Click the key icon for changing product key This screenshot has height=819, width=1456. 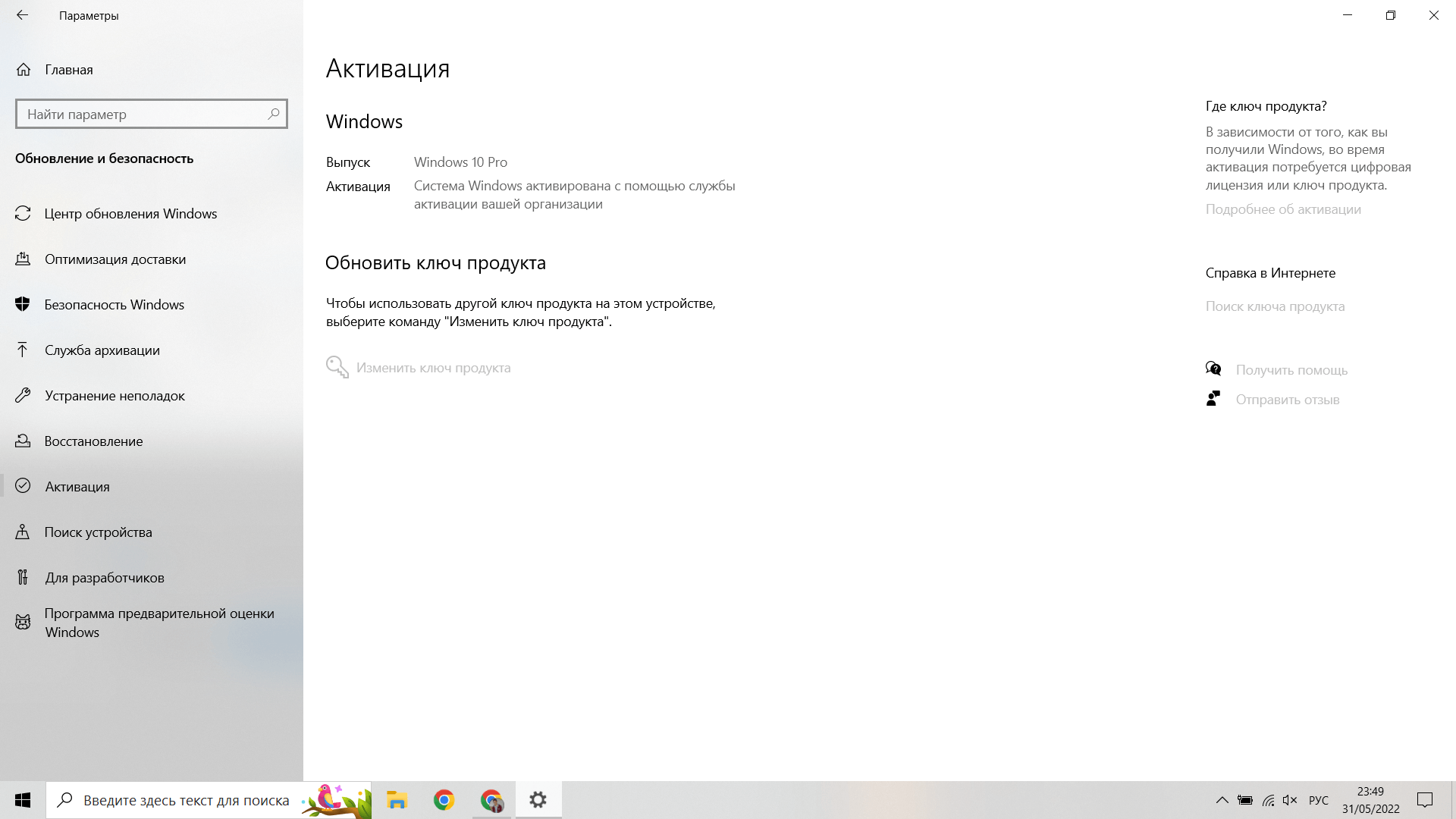pos(337,368)
